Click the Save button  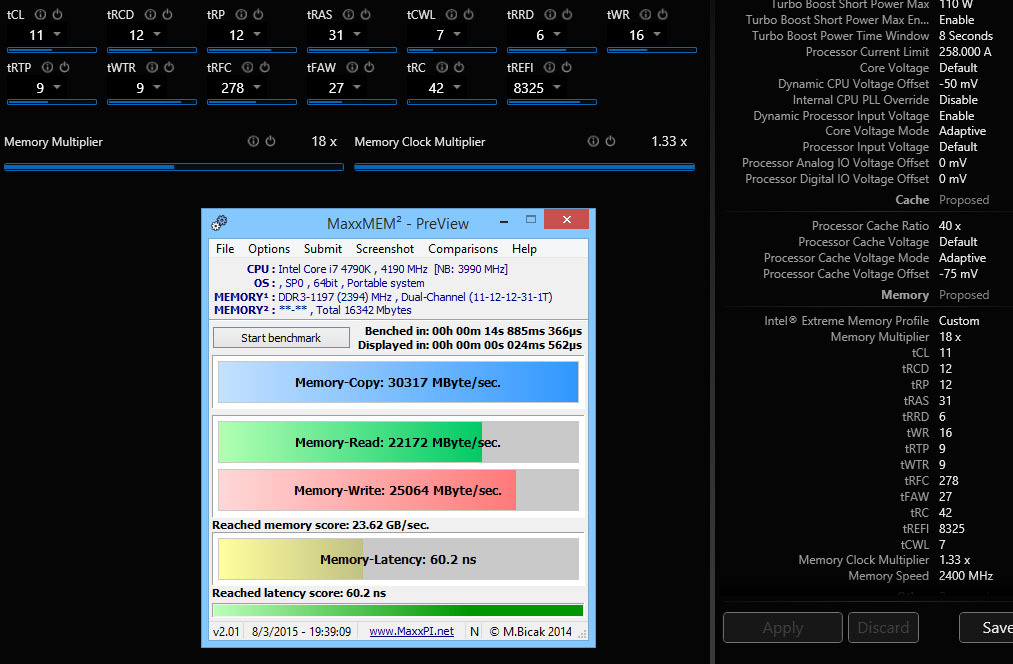(x=987, y=628)
